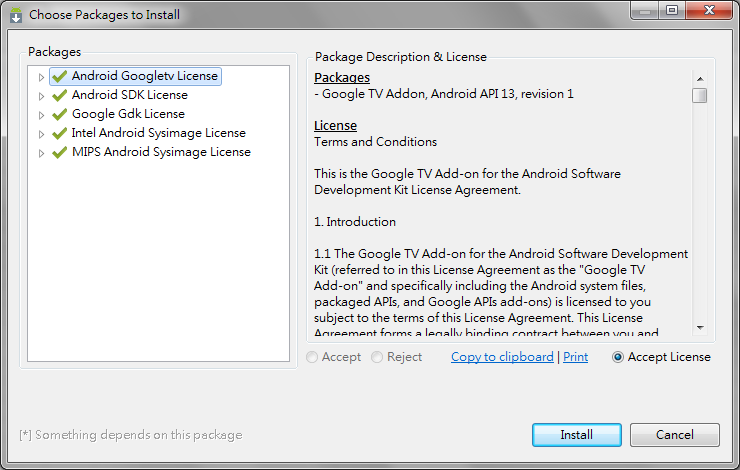Expand the Android SDK License node

click(x=41, y=96)
